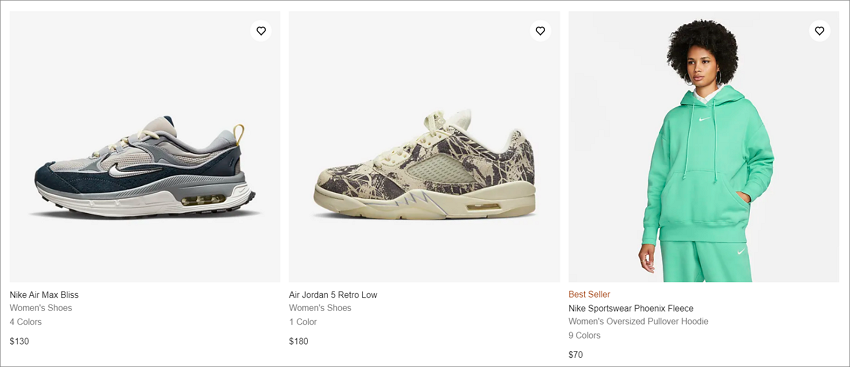Click the 9 Colors text
This screenshot has height=367, width=850.
pyautogui.click(x=584, y=336)
